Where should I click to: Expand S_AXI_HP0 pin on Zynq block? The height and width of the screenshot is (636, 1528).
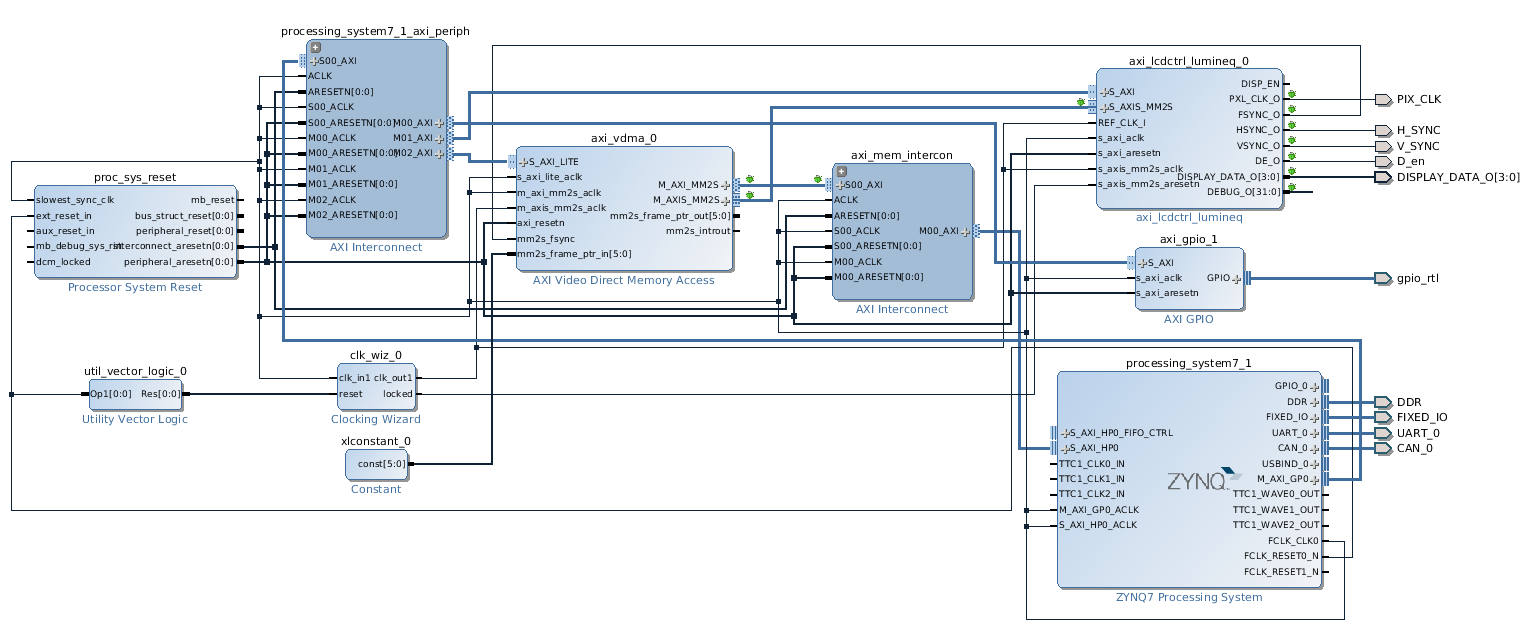[x=1065, y=449]
